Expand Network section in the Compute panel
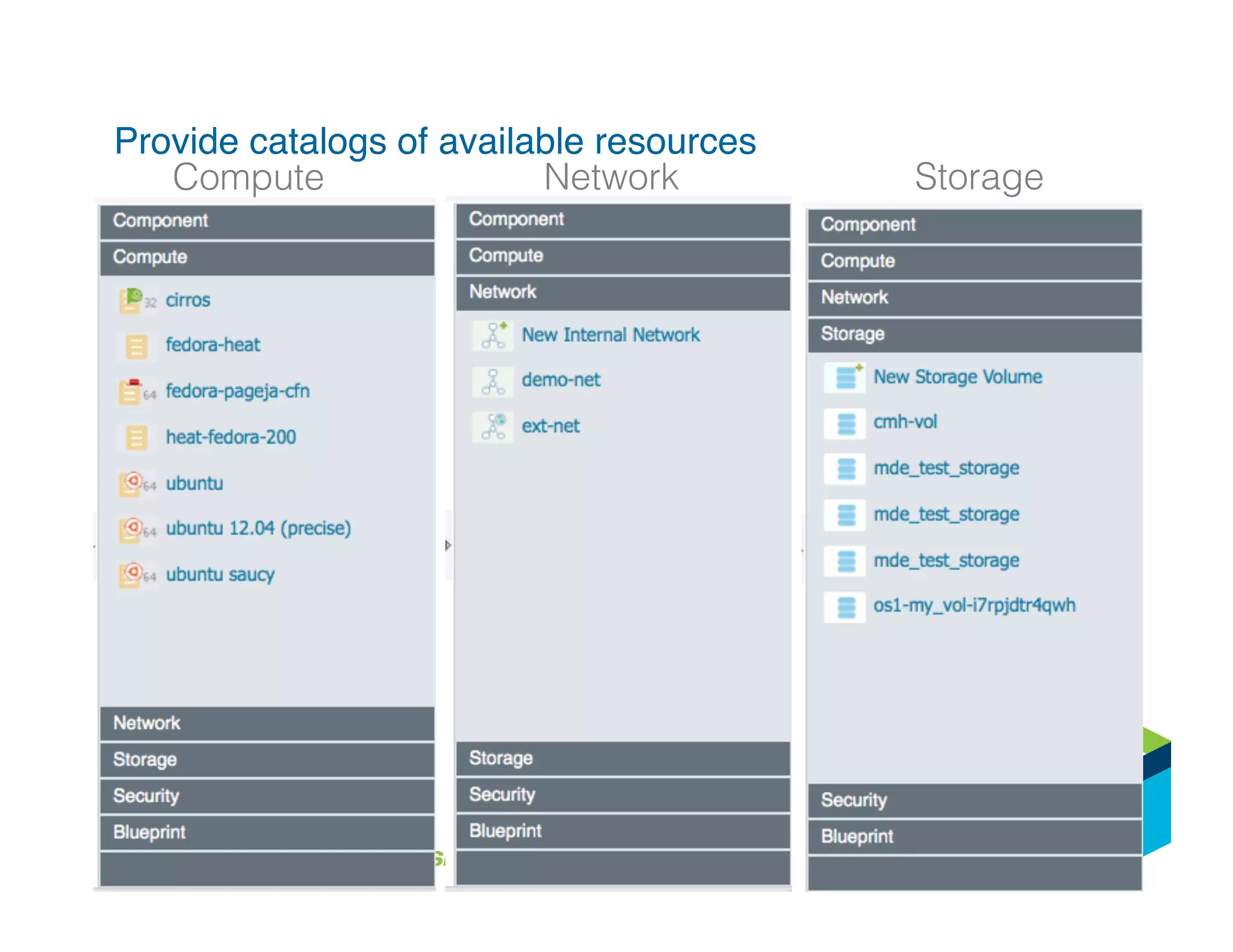This screenshot has width=1233, height=952. coord(267,723)
